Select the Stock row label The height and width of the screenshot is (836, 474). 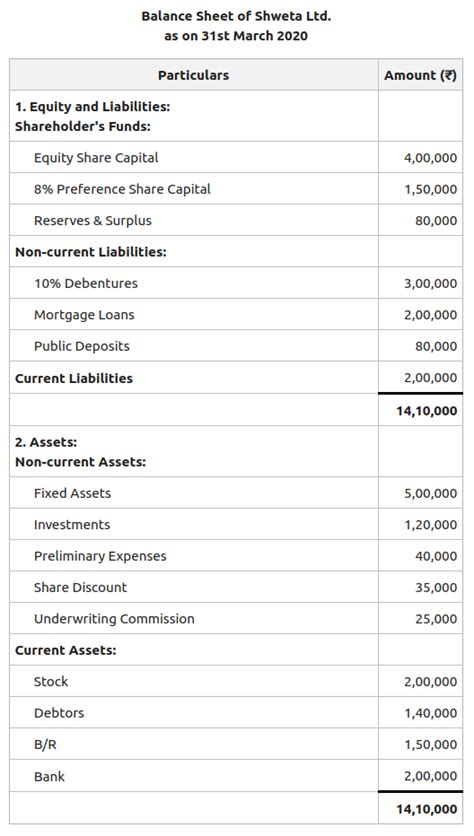coord(51,682)
